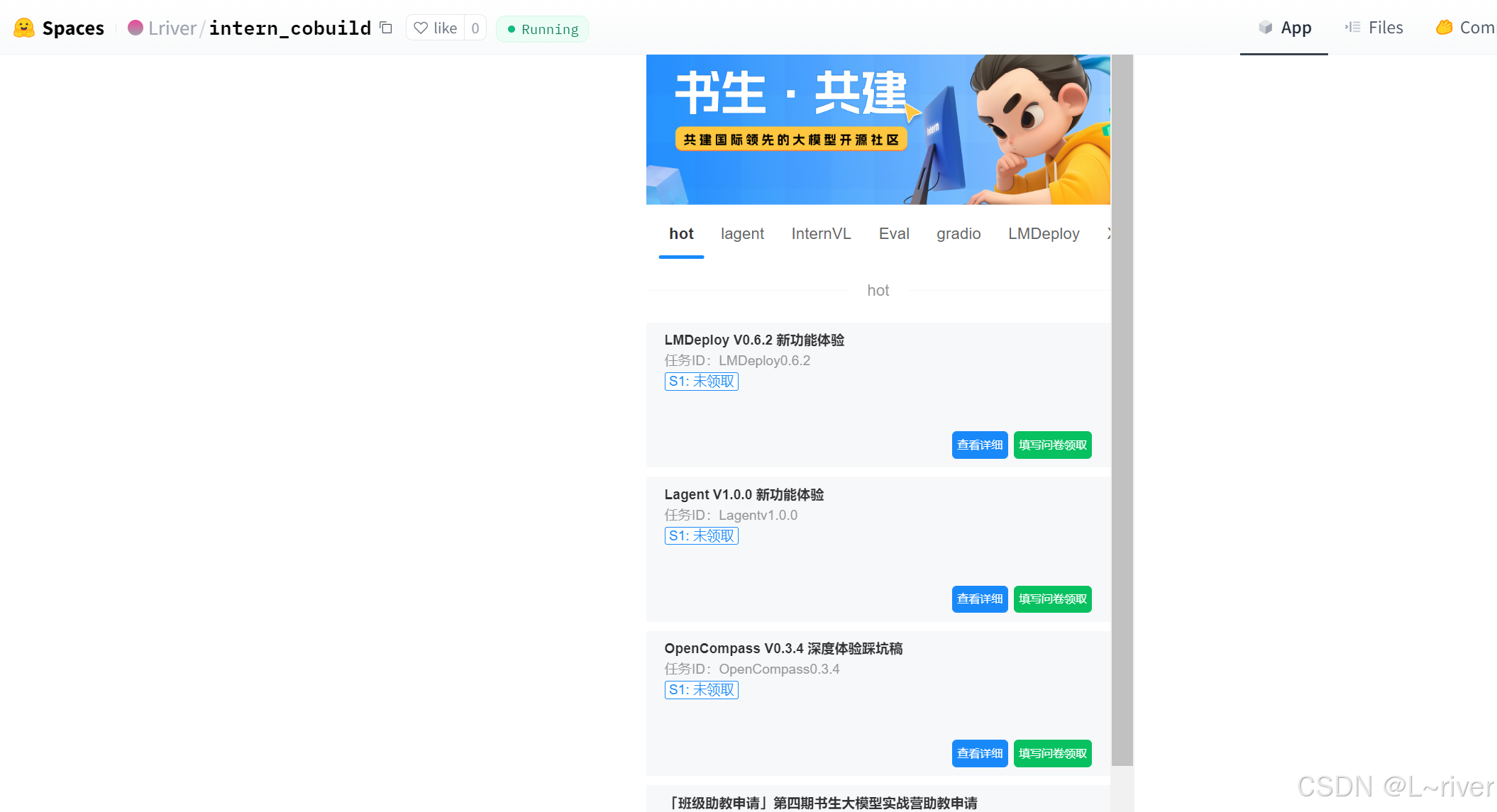
Task: Fill questionnaire to claim Lagent V1.0.0 task
Action: [1052, 599]
